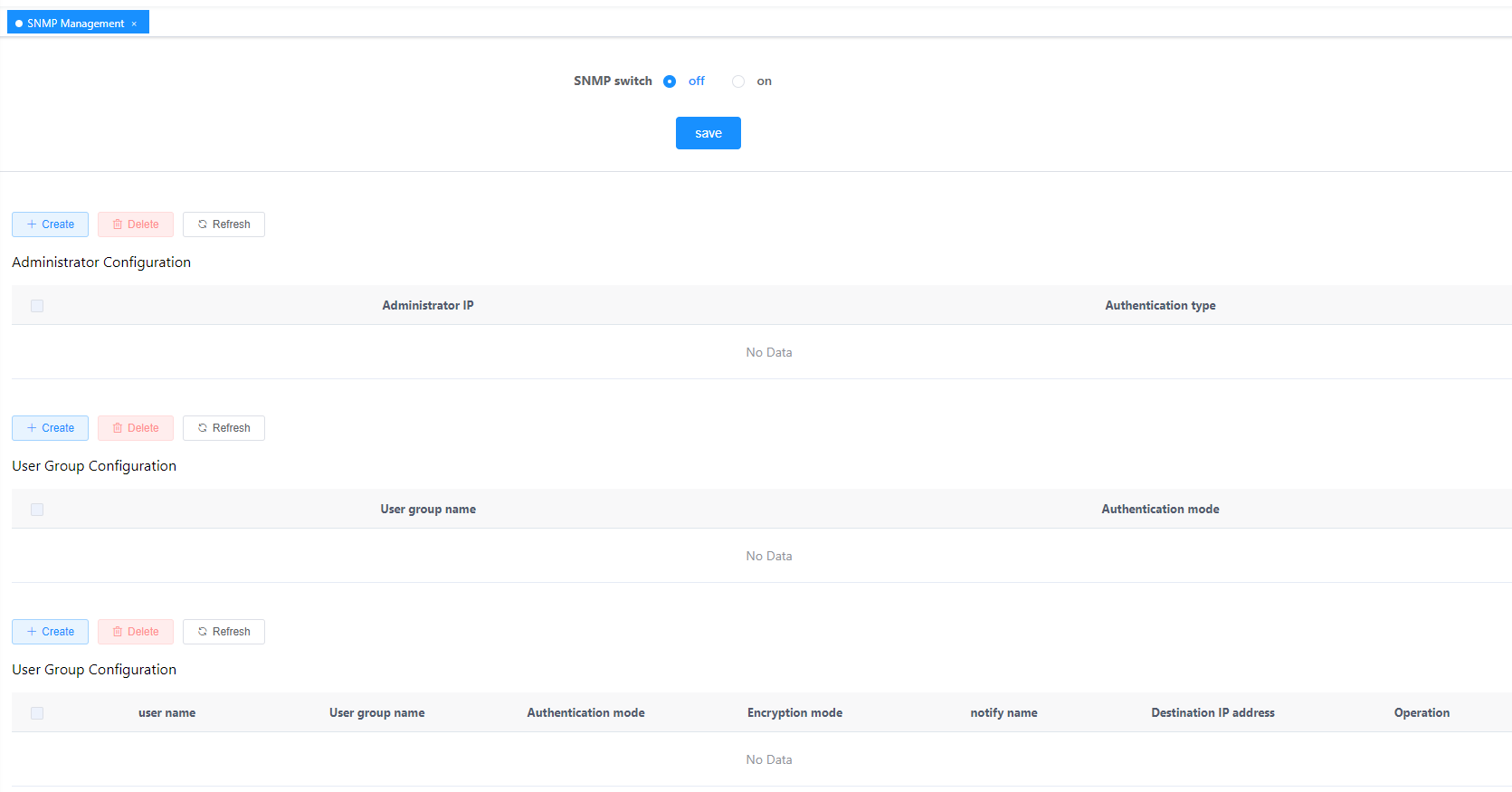The width and height of the screenshot is (1512, 792).
Task: Refresh the table containing the notify name column
Action: [x=223, y=632]
